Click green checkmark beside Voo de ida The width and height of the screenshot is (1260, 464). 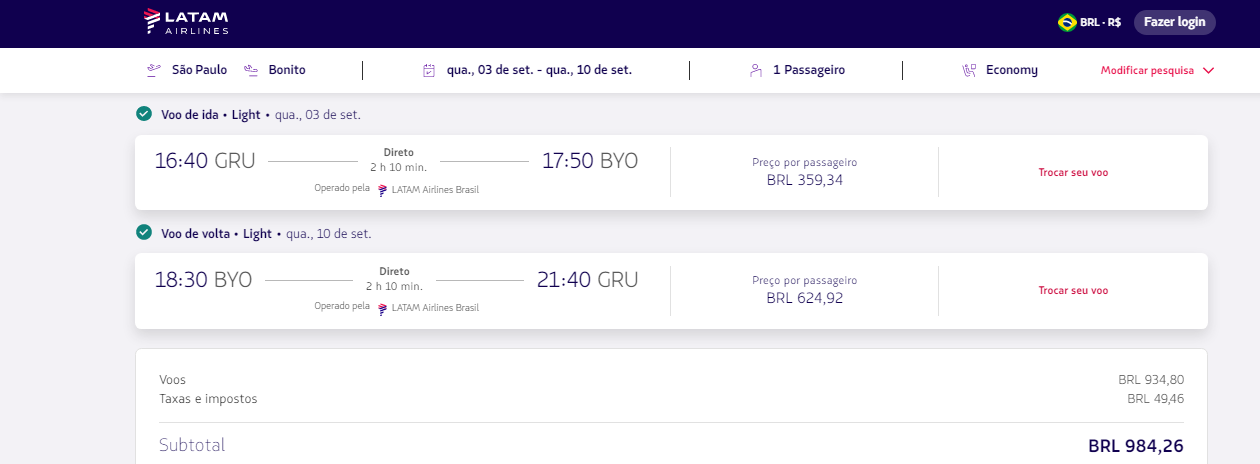[144, 114]
